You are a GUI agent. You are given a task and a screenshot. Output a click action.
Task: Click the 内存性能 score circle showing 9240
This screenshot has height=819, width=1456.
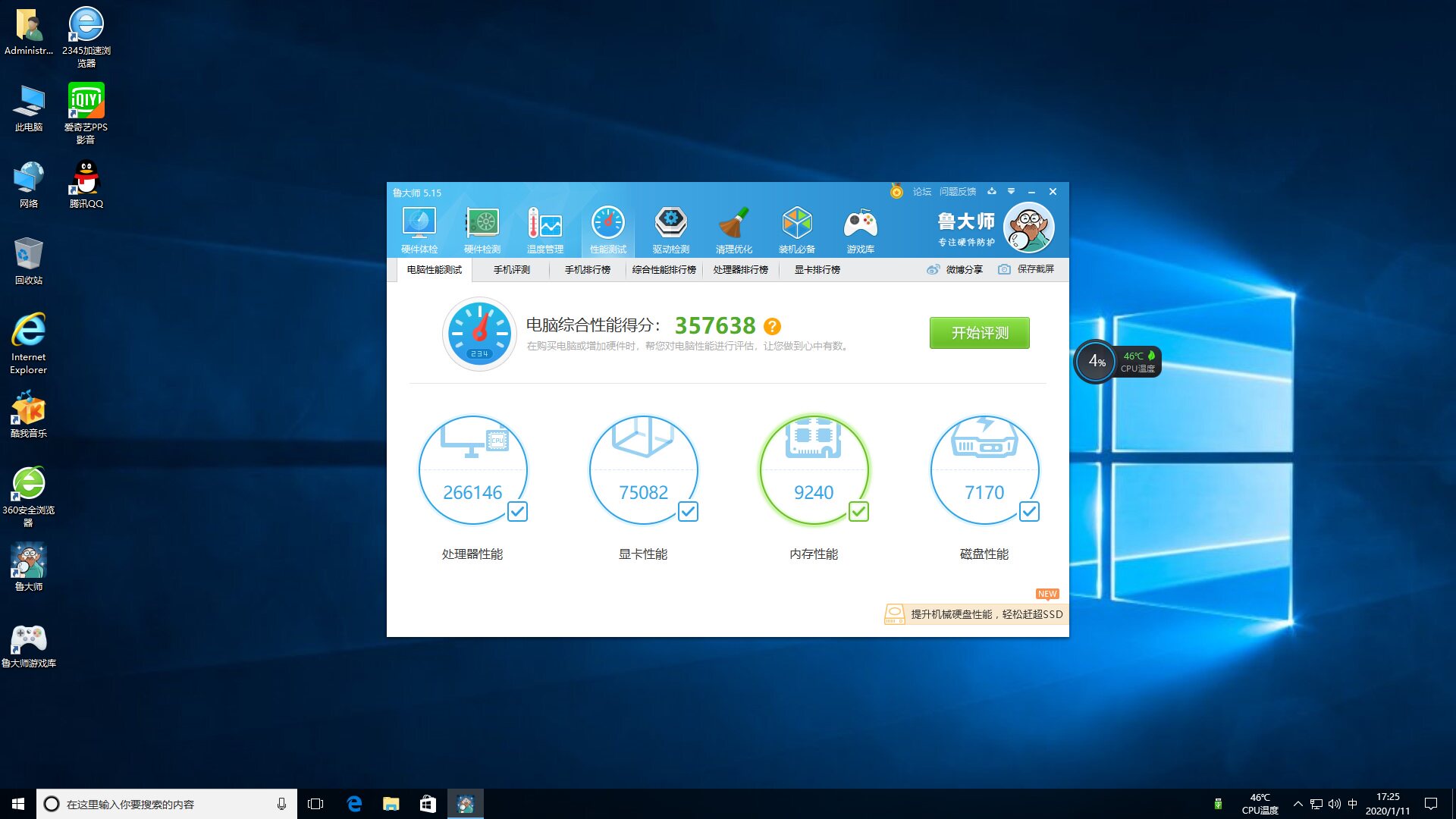click(x=814, y=470)
